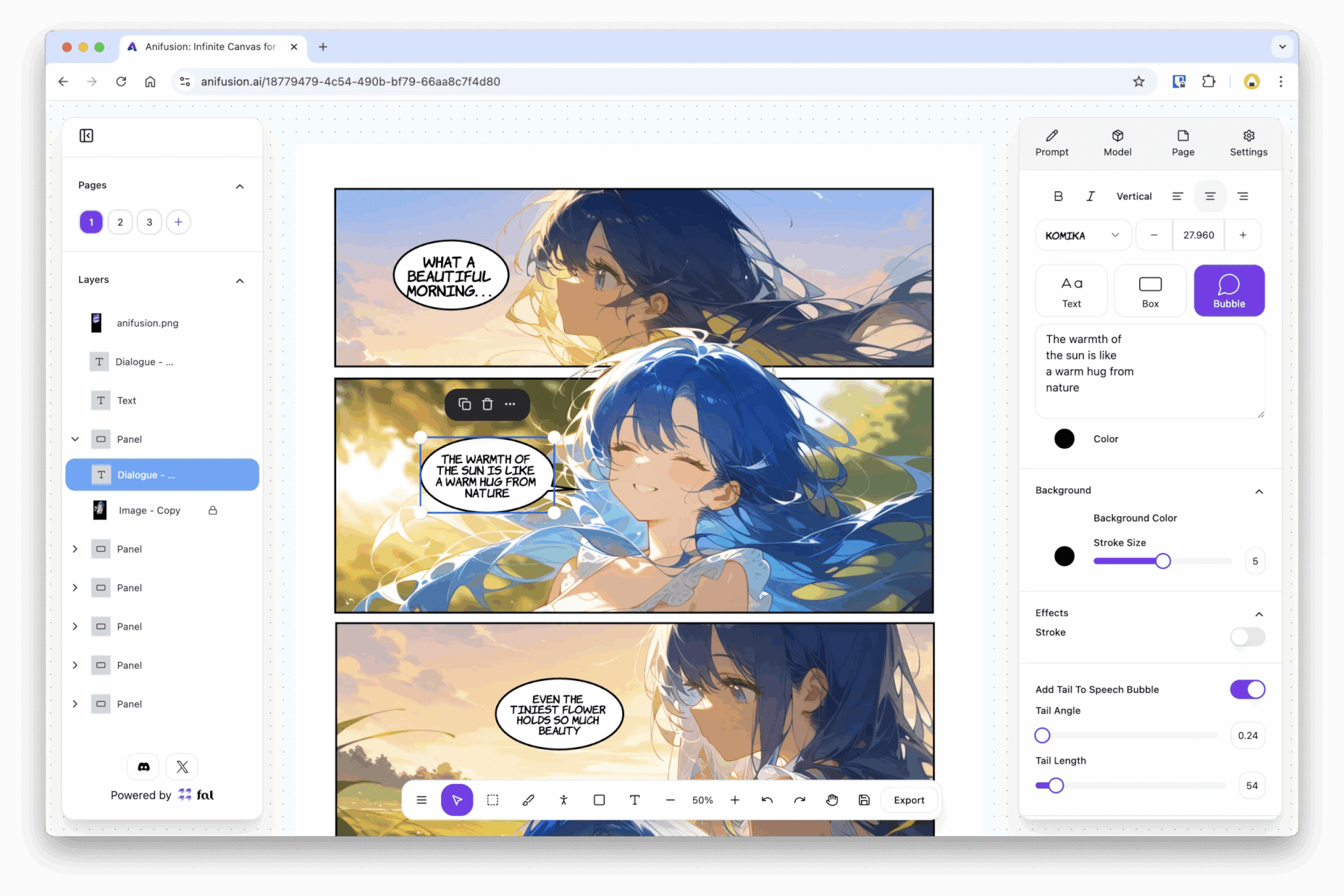Click the undo arrow icon
1344x896 pixels.
point(766,800)
